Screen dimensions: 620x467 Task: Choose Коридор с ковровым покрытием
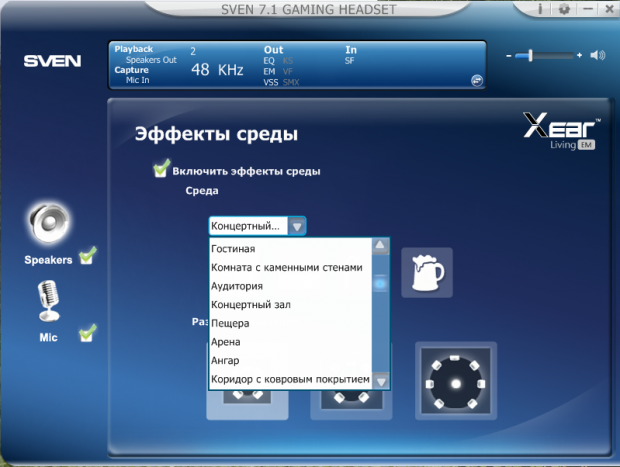(x=291, y=379)
